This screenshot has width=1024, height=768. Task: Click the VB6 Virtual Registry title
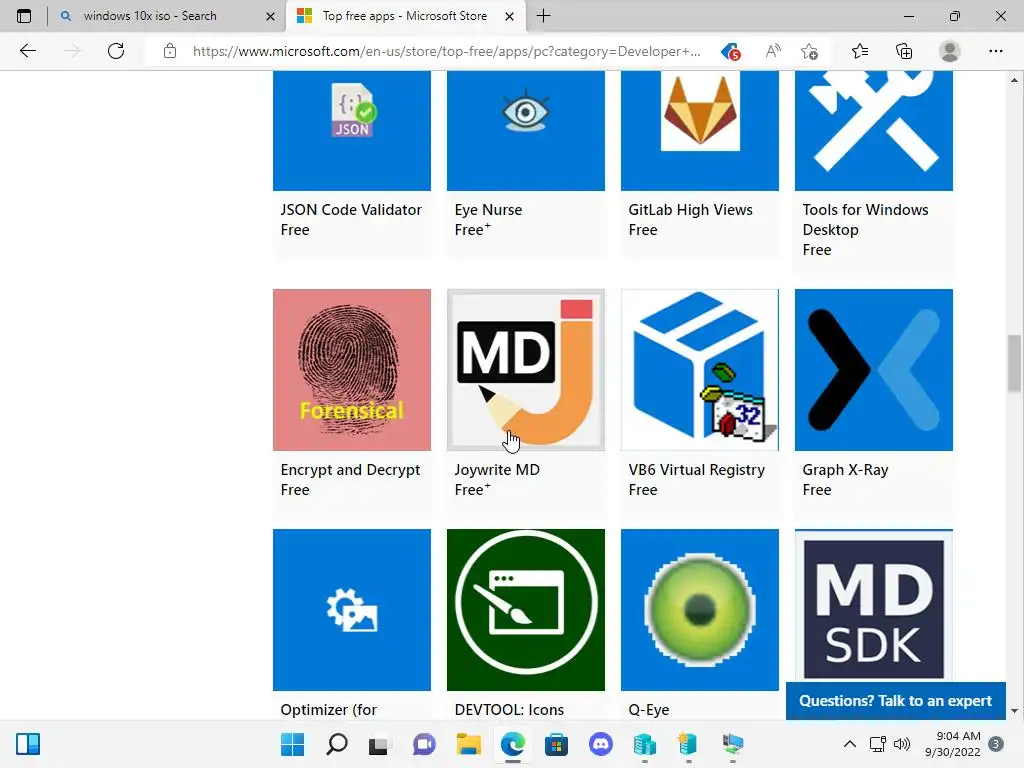point(696,470)
